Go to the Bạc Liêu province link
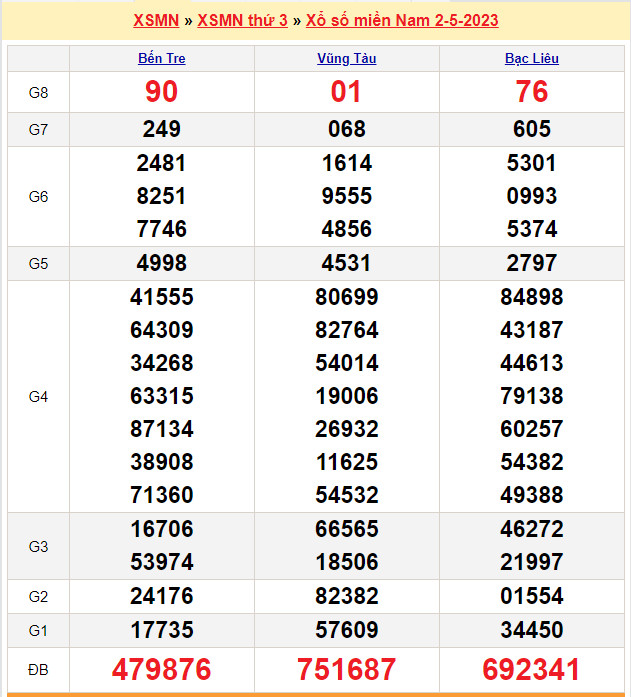This screenshot has width=631, height=697. [532, 58]
